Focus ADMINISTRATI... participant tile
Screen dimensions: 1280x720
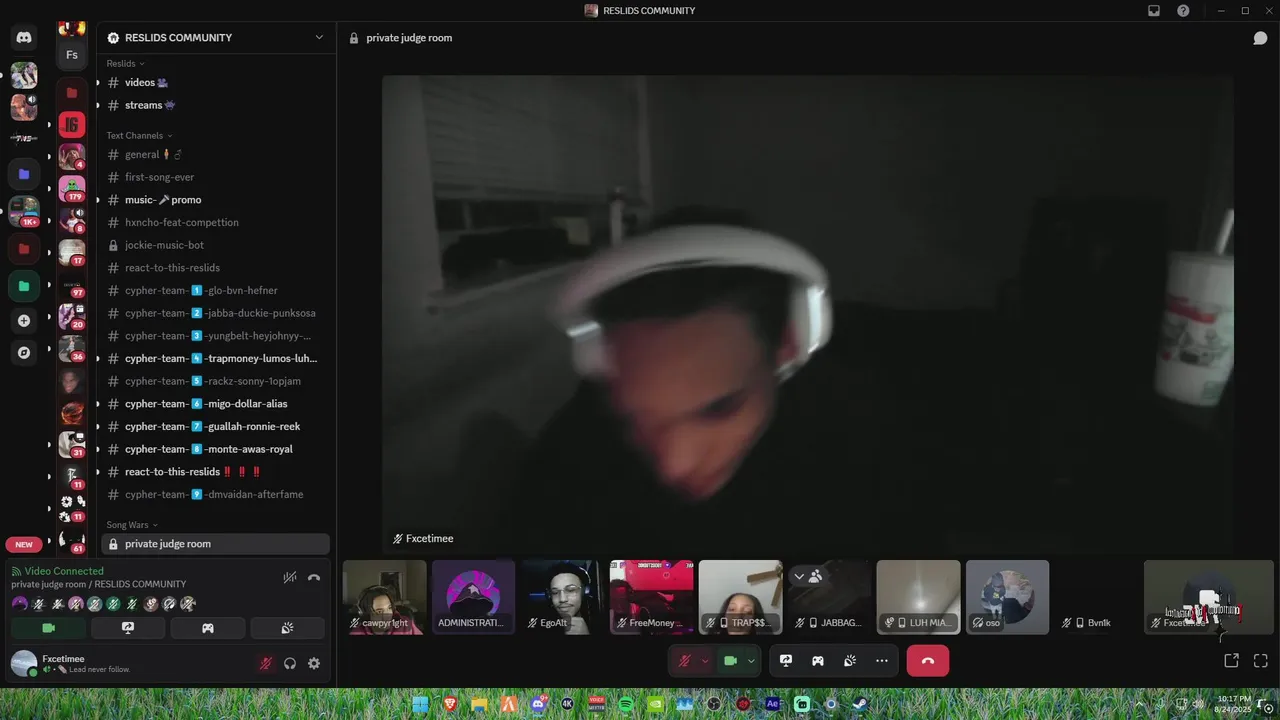[x=474, y=597]
